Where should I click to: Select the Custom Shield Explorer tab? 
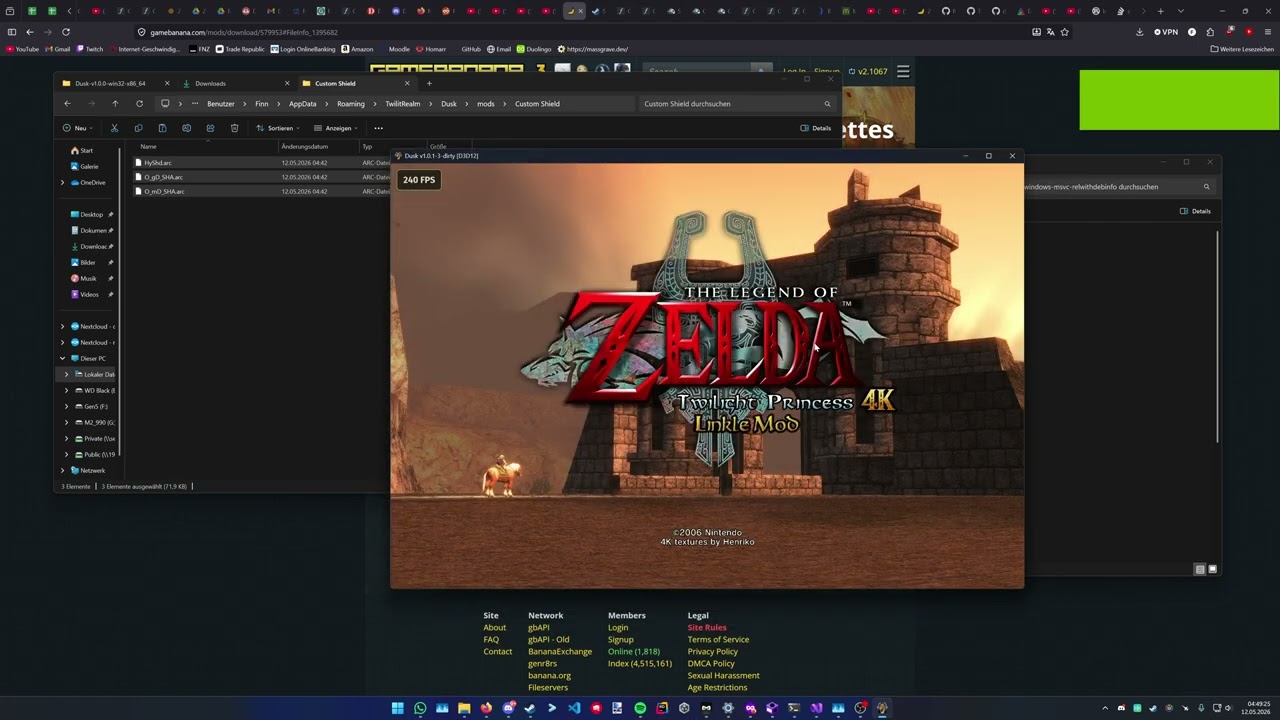(x=356, y=83)
